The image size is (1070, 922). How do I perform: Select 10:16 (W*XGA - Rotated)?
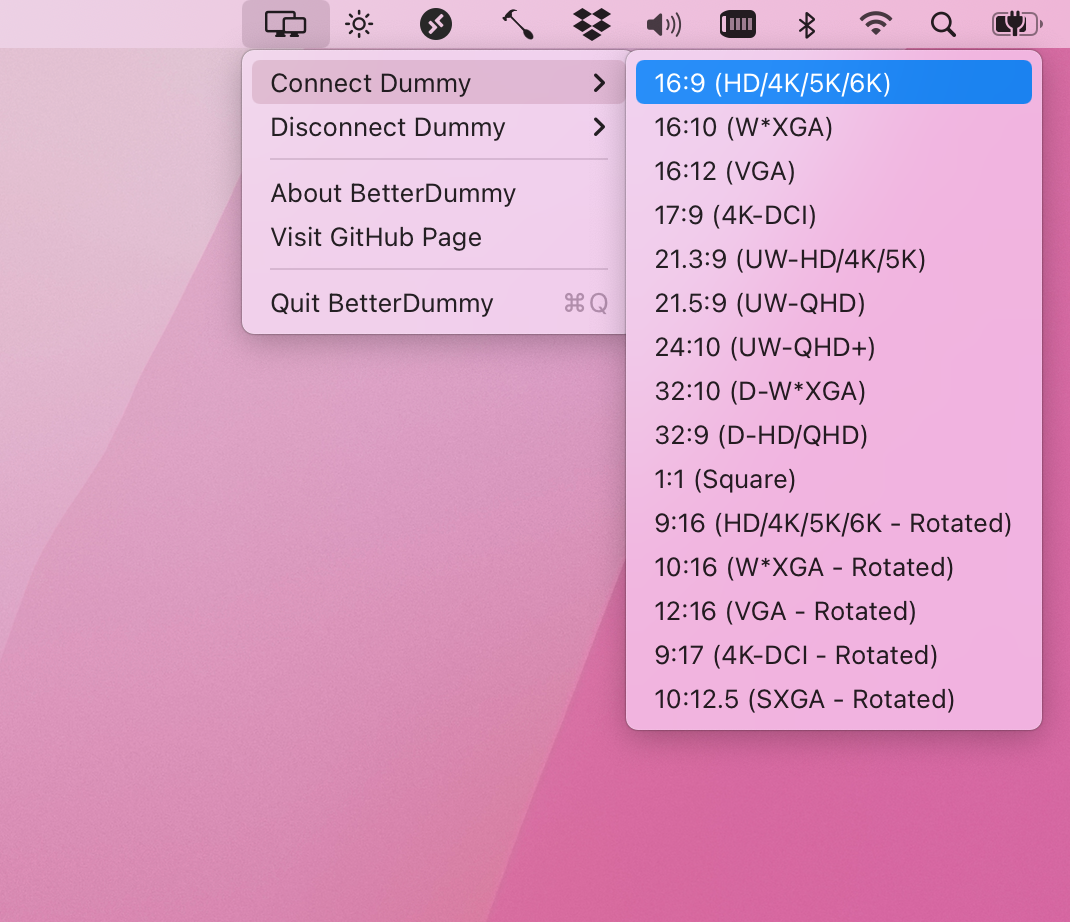(x=833, y=567)
